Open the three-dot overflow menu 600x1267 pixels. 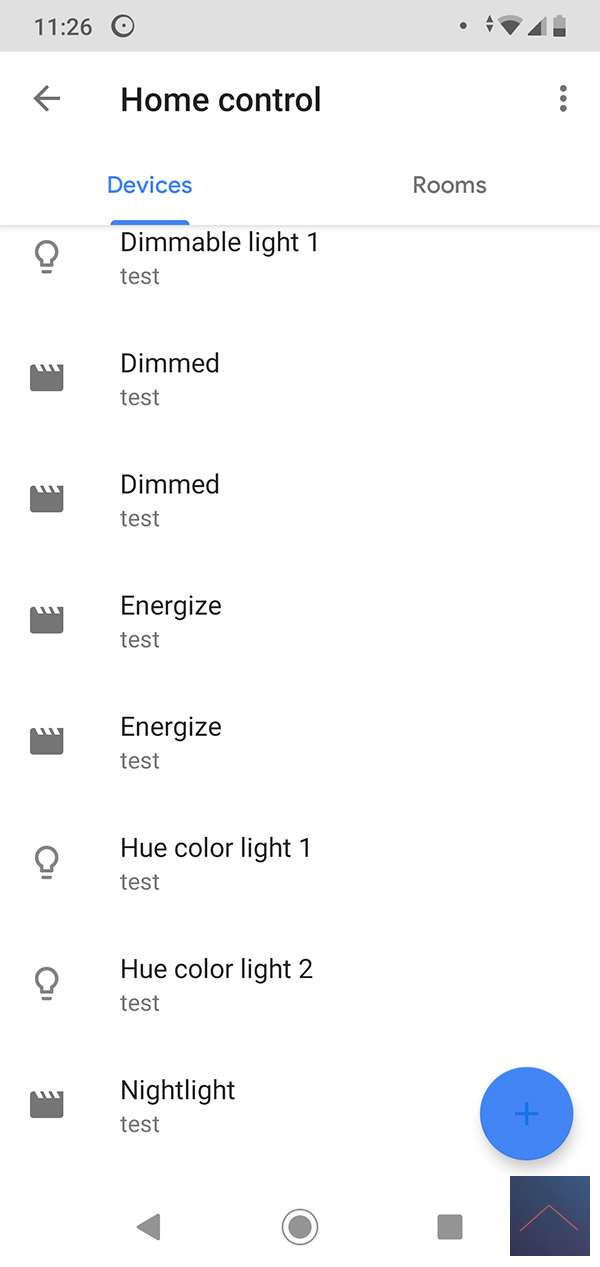(x=563, y=98)
